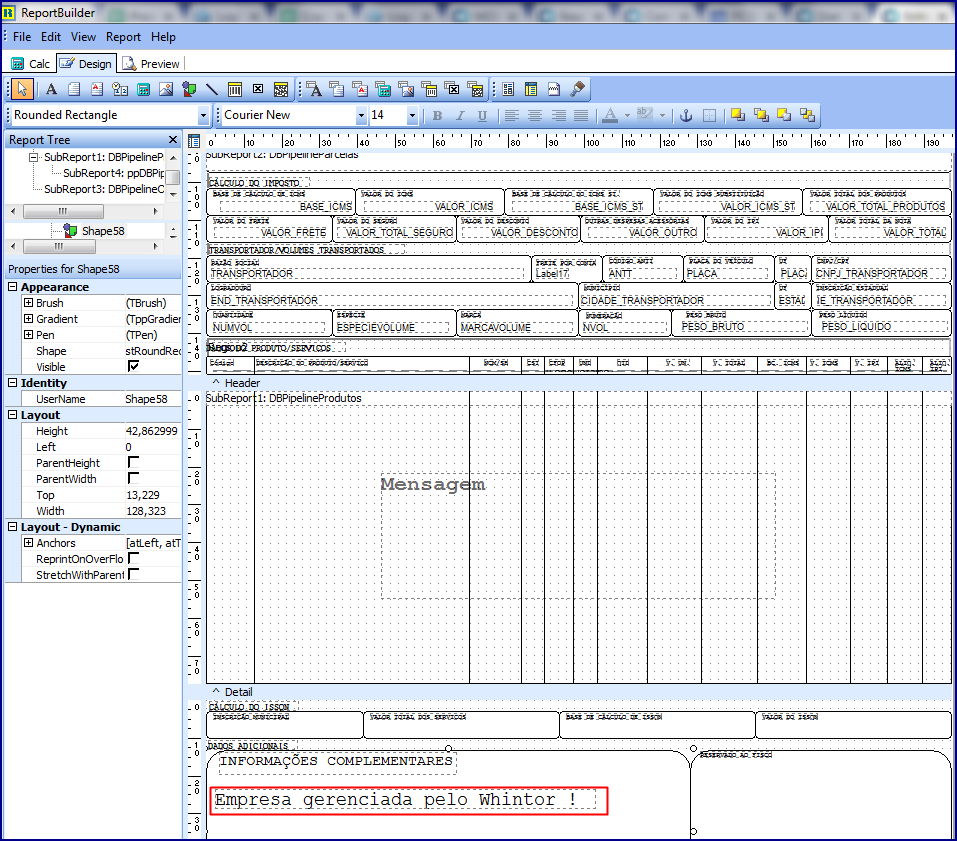Screen dimensions: 957x841
Task: Choose the SubReport component tool
Action: 531,89
